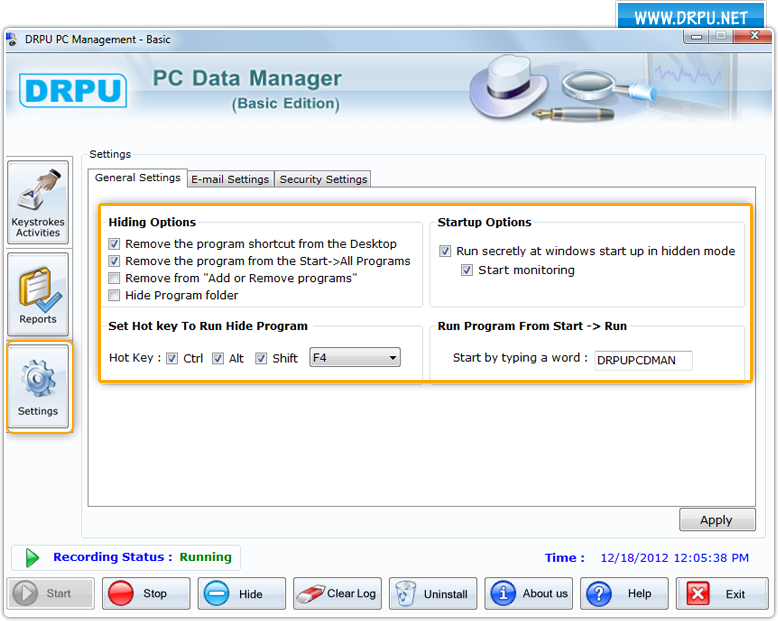Click the WWW.DRPU.NET banner link
This screenshot has width=778, height=621.
(691, 18)
